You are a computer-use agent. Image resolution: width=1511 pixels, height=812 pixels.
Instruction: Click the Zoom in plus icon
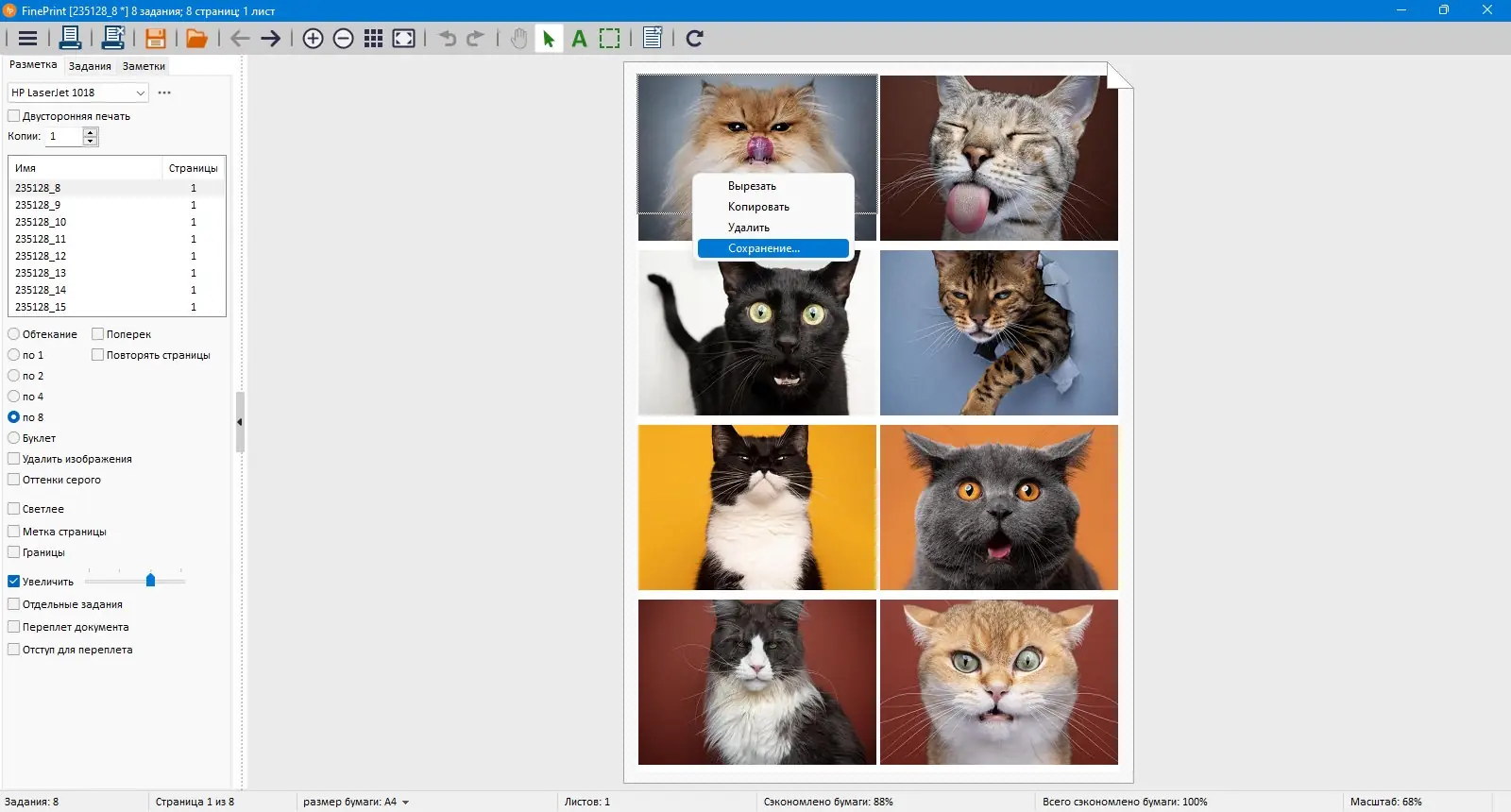314,39
